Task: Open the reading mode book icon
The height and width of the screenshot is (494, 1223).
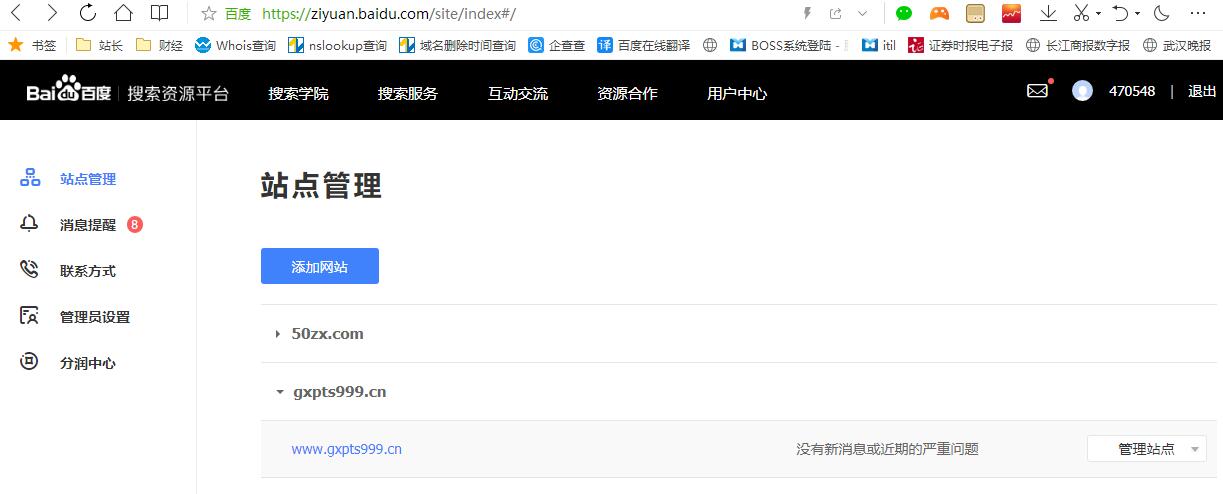Action: pyautogui.click(x=159, y=13)
